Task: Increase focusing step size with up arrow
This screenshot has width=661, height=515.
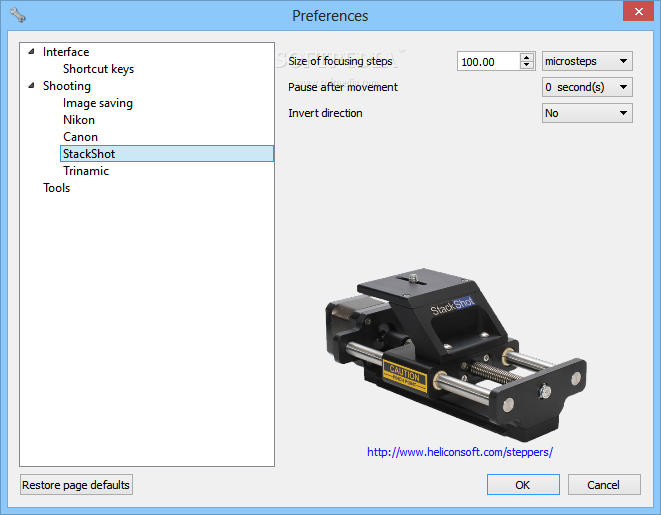Action: (527, 57)
